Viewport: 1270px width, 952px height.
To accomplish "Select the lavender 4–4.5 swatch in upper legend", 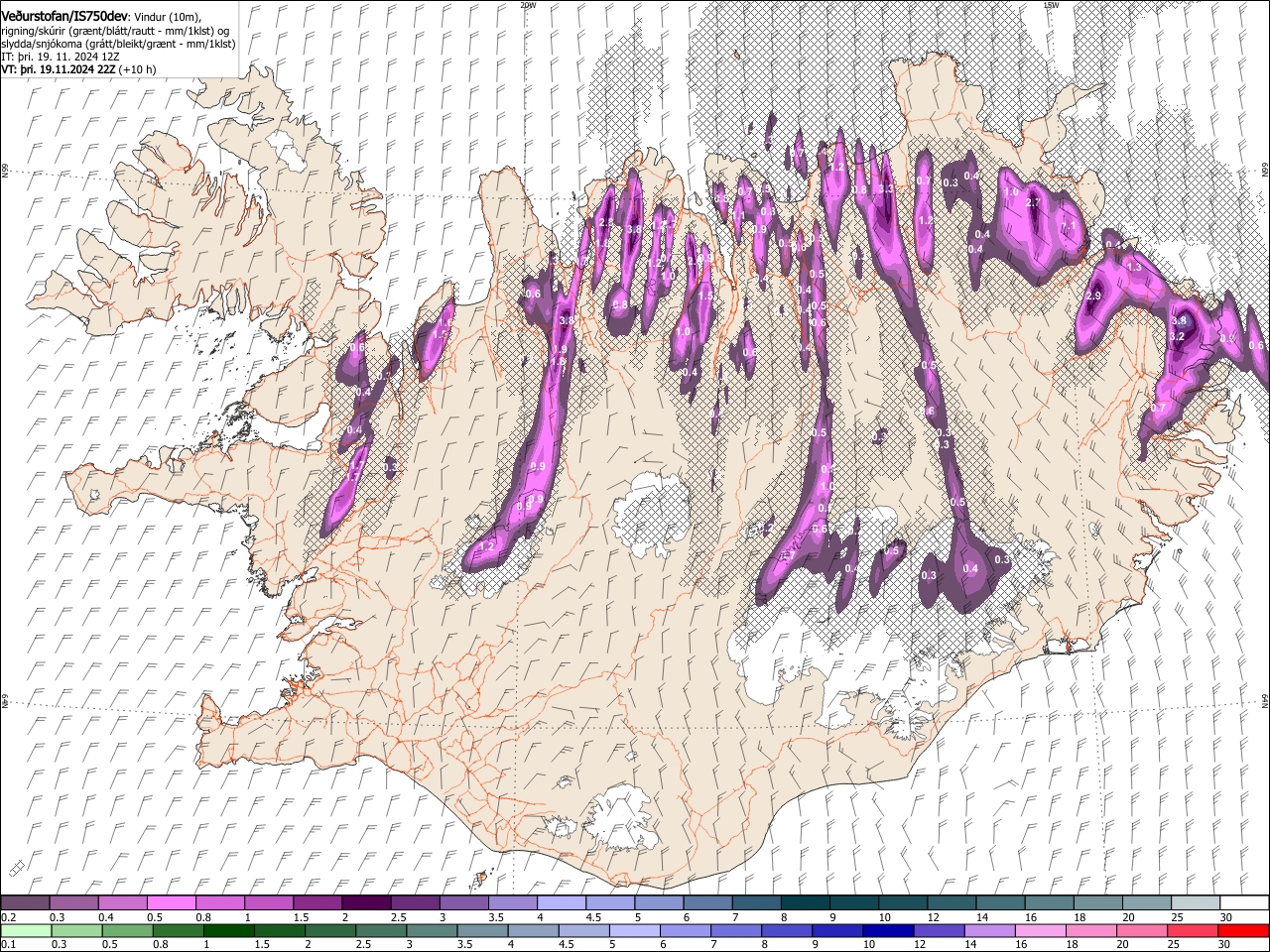I will pyautogui.click(x=560, y=903).
